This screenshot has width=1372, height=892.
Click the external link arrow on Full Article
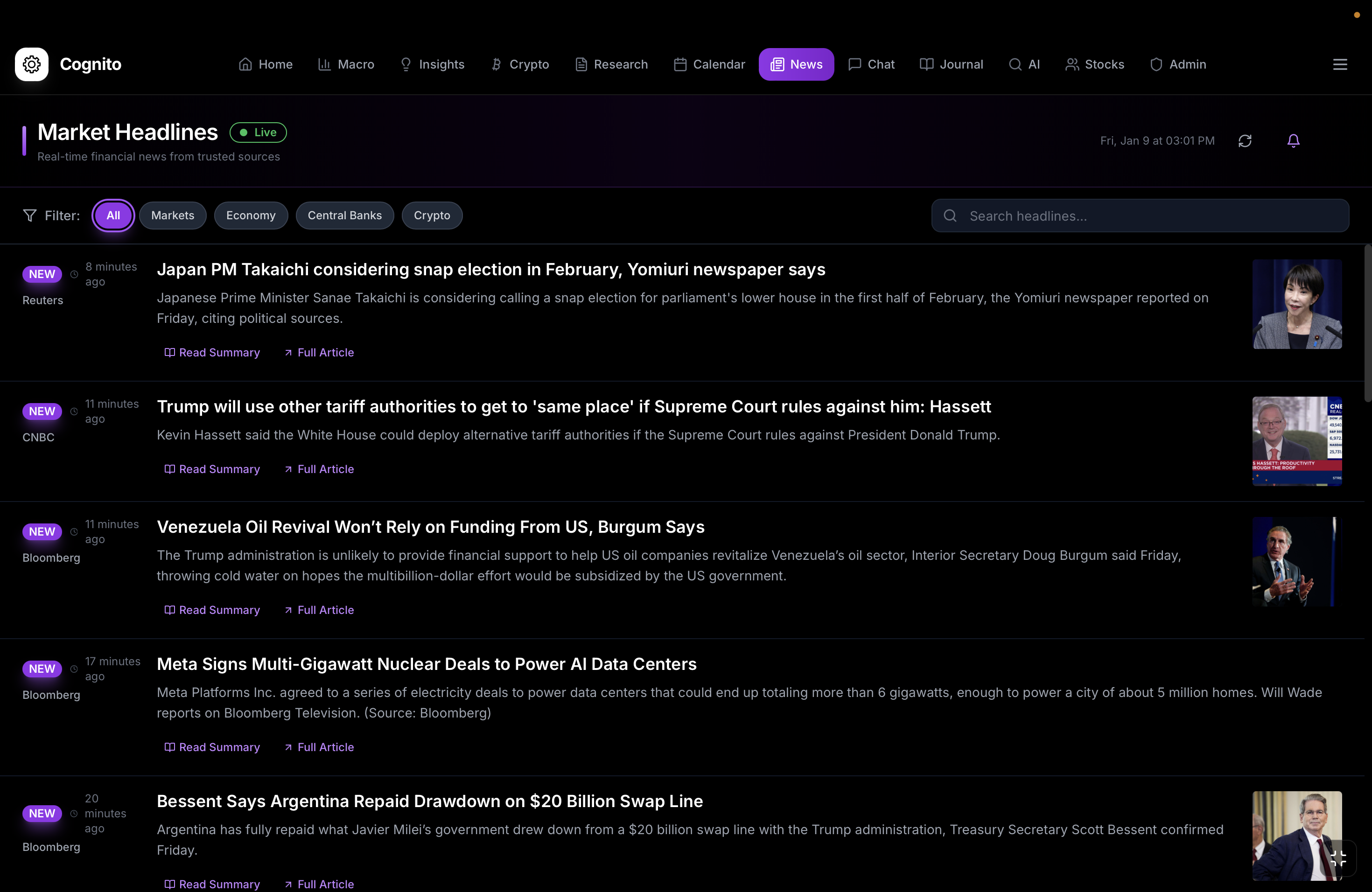pyautogui.click(x=289, y=352)
